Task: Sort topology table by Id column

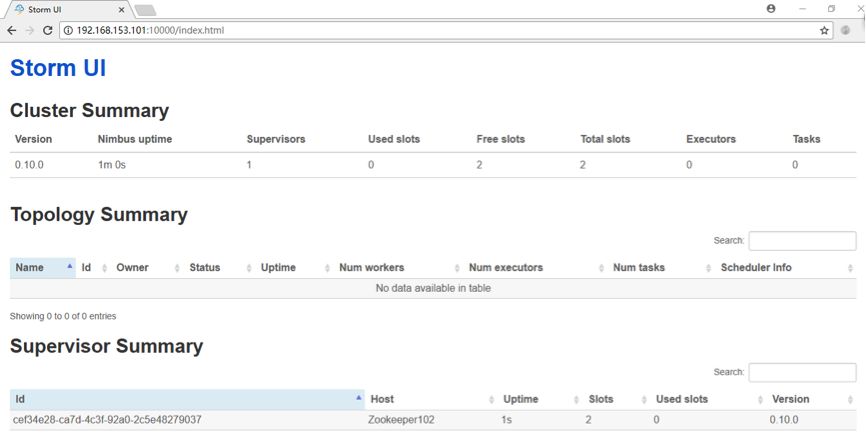Action: (93, 267)
